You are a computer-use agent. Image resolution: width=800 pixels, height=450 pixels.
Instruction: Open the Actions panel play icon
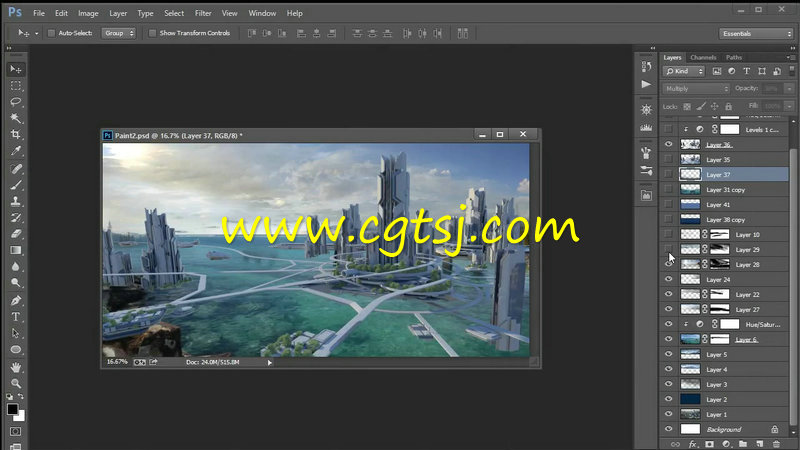pos(646,84)
